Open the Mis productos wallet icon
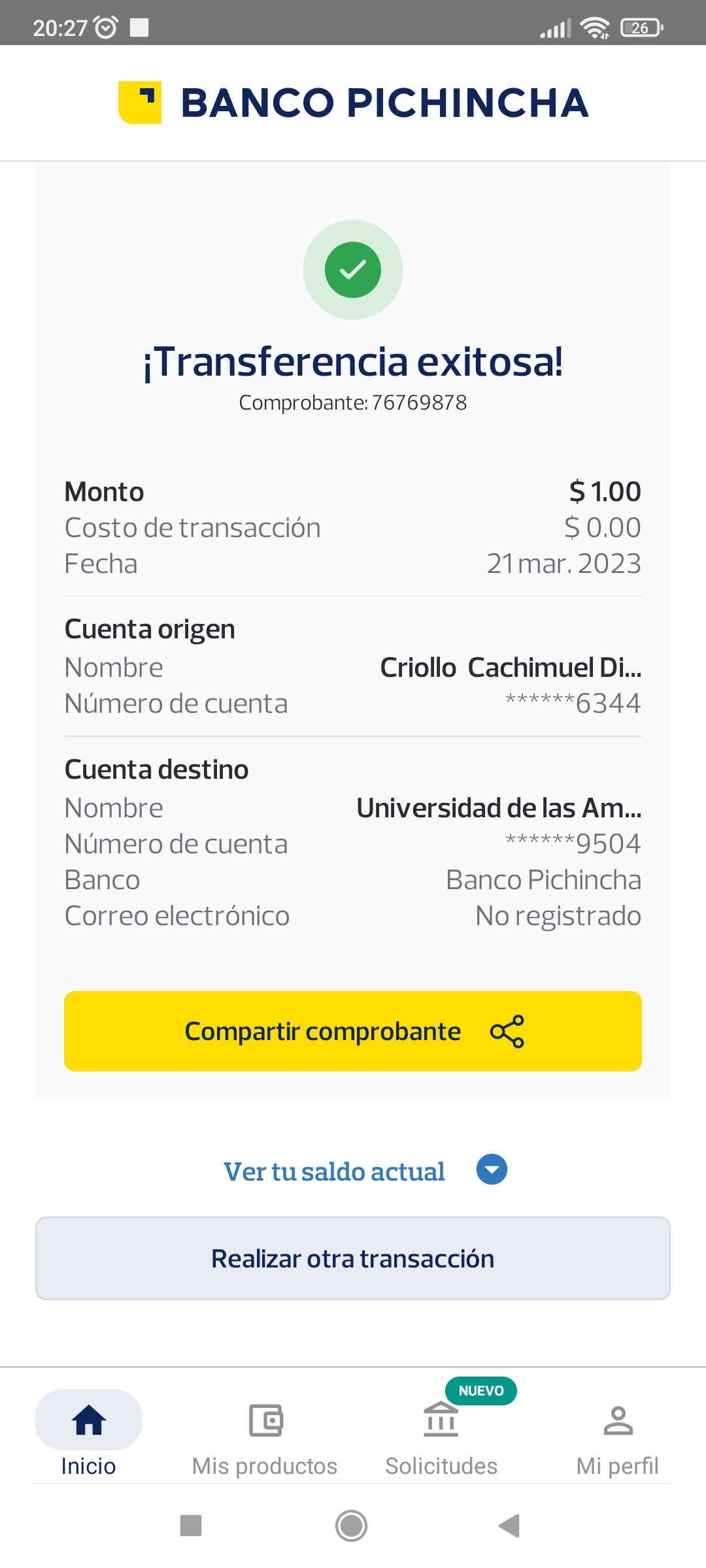The image size is (706, 1568). click(x=265, y=1420)
